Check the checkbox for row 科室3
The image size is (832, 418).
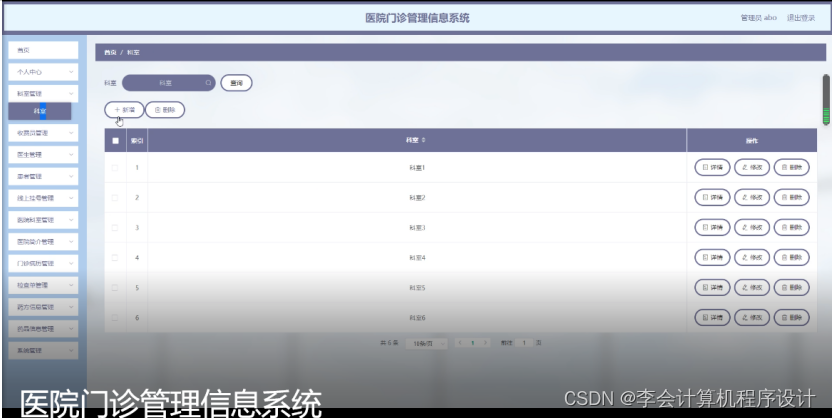click(115, 228)
